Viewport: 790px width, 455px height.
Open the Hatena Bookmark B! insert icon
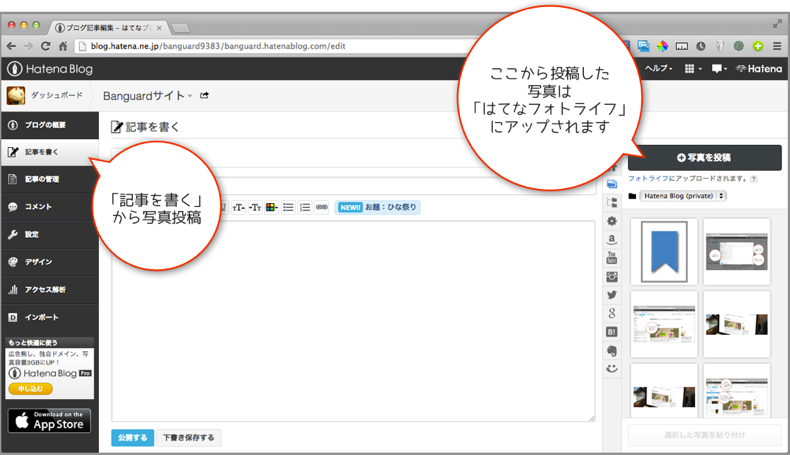tap(612, 332)
